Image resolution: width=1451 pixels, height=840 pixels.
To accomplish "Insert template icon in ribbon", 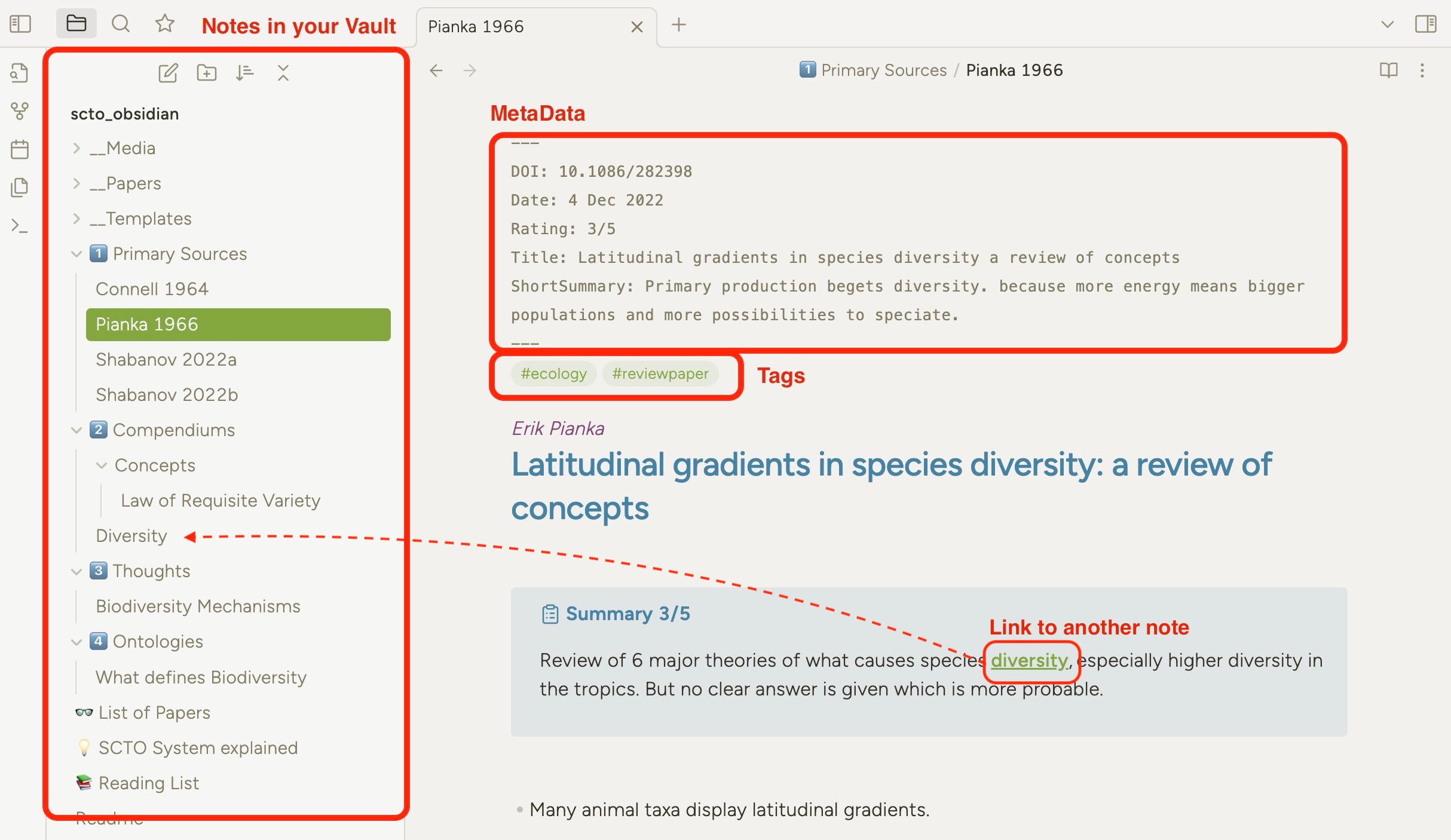I will click(x=20, y=188).
